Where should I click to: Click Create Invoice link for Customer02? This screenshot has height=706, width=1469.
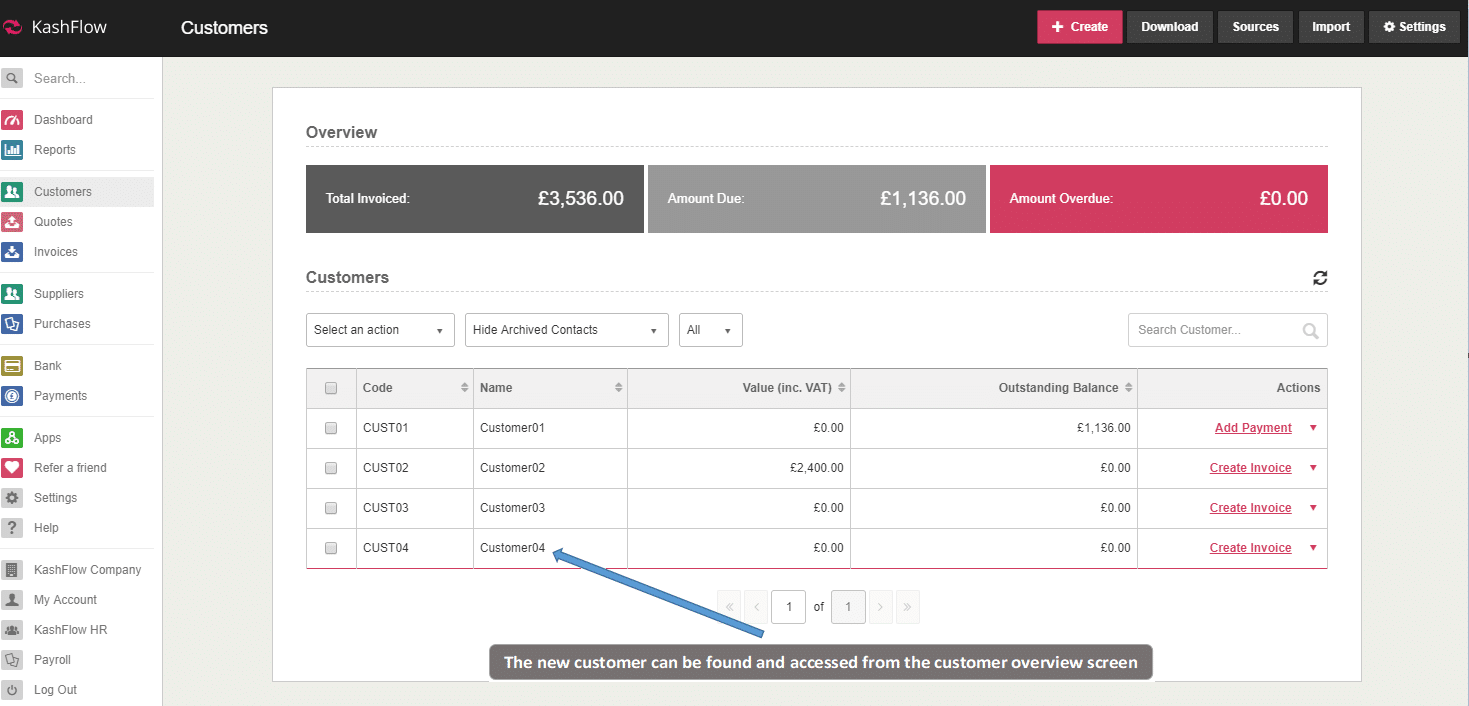point(1250,468)
